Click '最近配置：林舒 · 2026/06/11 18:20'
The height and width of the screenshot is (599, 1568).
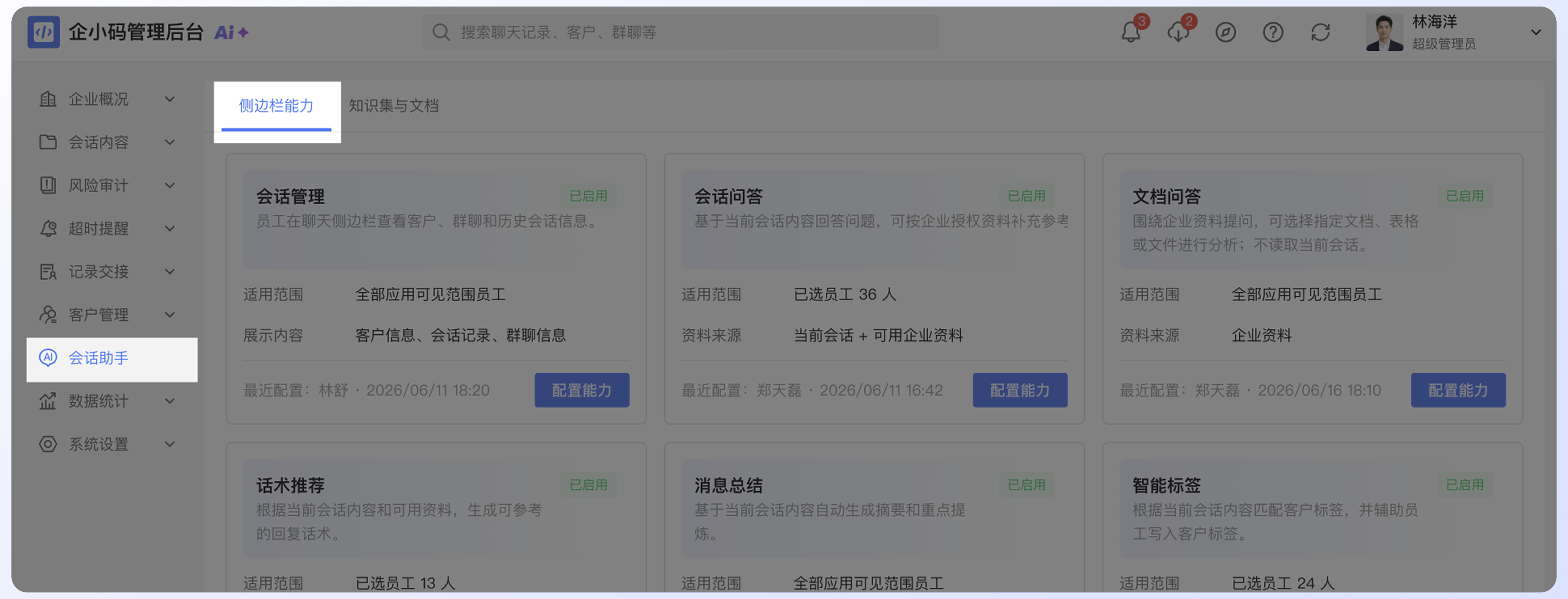(x=366, y=390)
